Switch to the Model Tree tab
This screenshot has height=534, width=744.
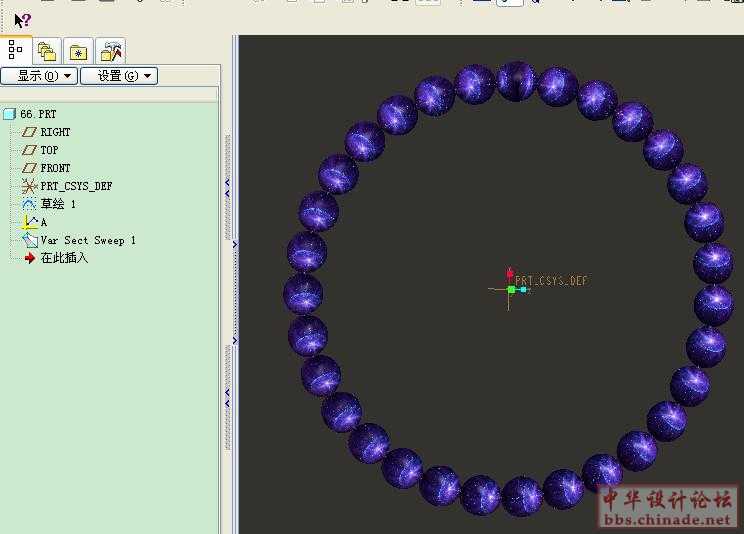click(16, 50)
